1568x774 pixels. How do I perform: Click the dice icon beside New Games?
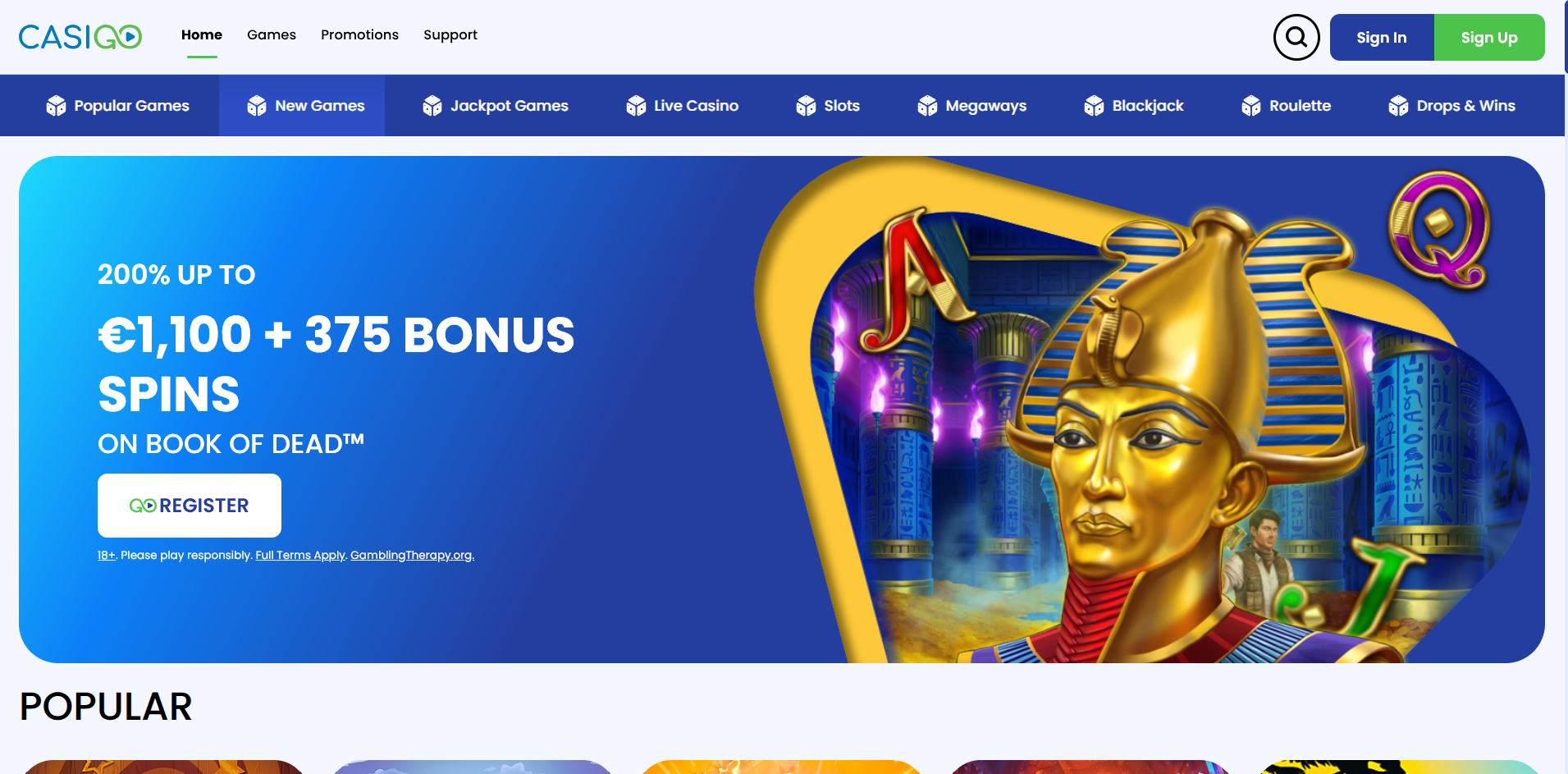[257, 106]
